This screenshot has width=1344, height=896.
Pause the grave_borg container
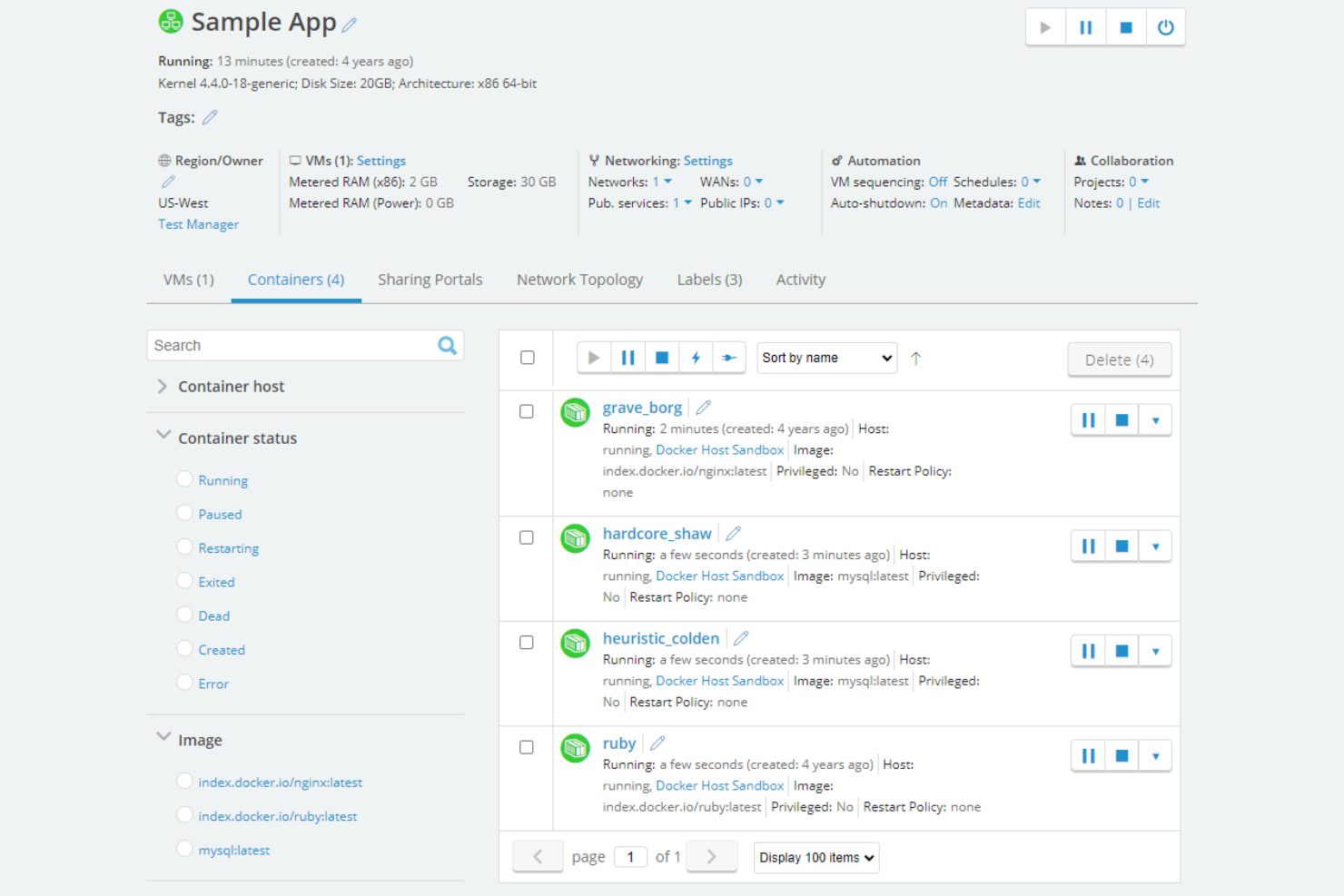1087,419
